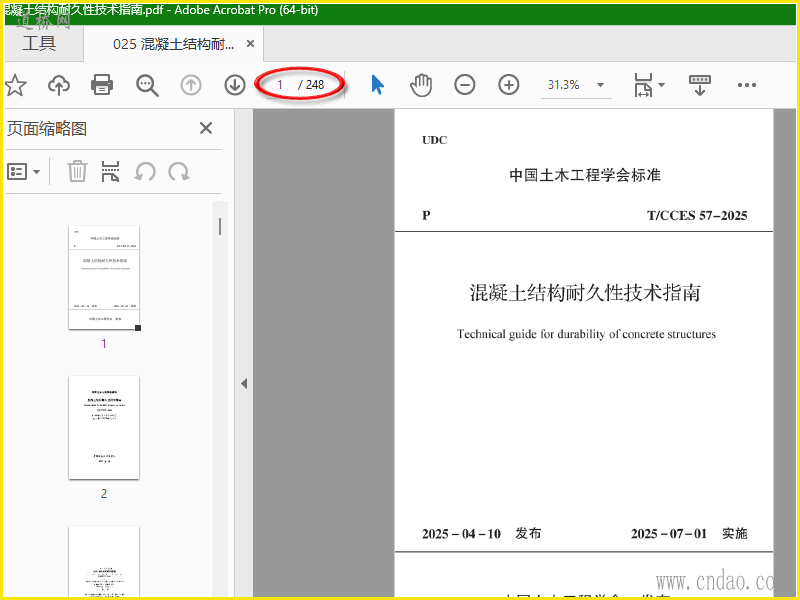Rotate page clockwise
Viewport: 800px width, 600px height.
tap(179, 171)
